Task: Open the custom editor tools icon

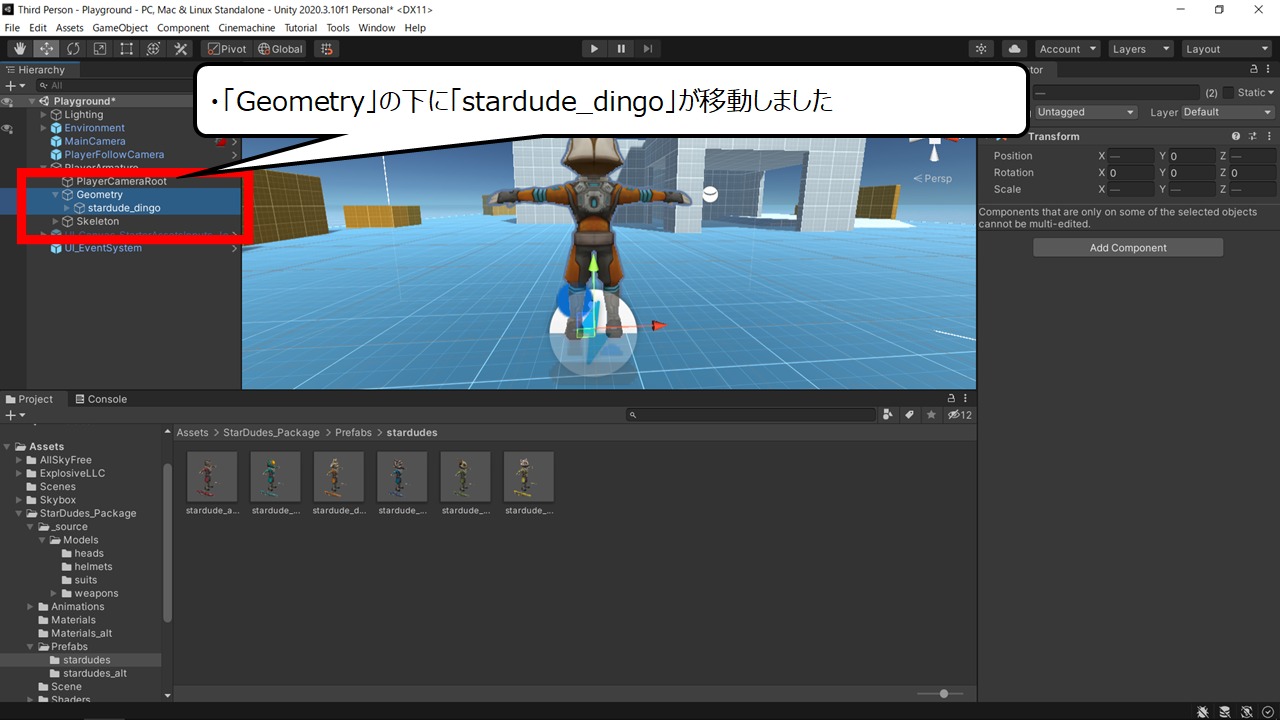Action: (180, 49)
